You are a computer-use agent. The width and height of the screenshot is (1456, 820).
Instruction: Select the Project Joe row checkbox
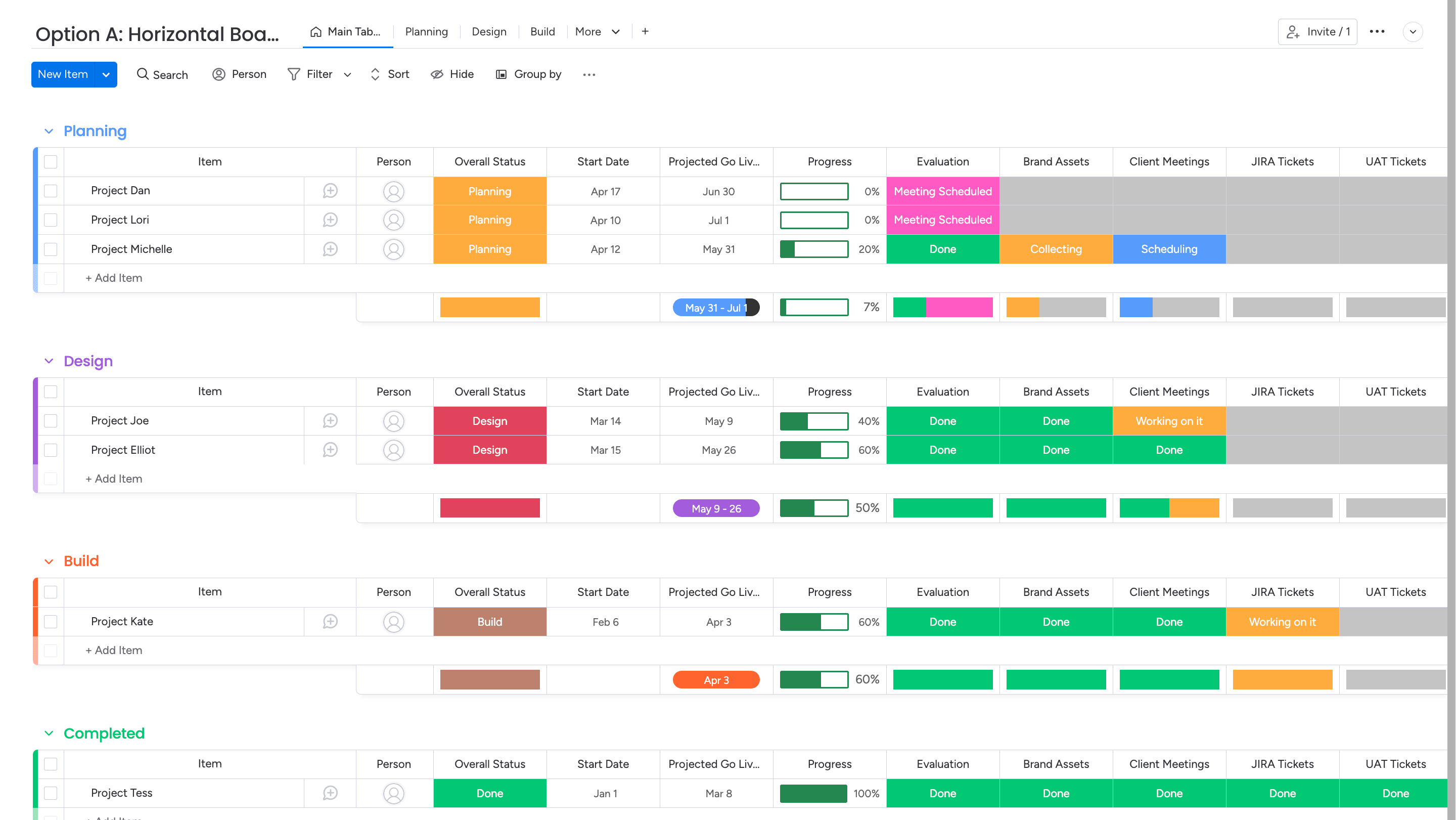point(51,421)
